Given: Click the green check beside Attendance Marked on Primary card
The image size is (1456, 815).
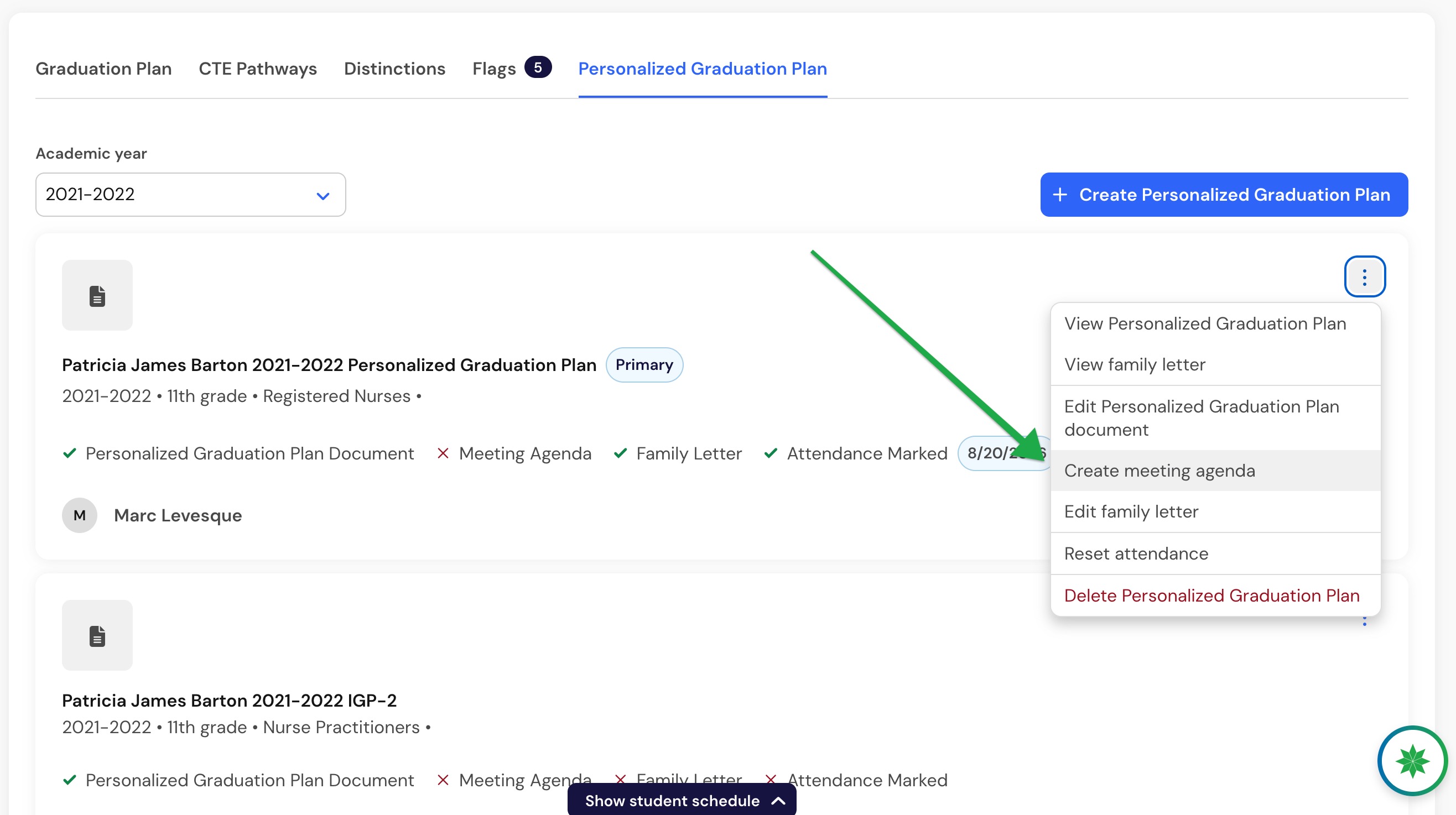Looking at the screenshot, I should [x=771, y=453].
